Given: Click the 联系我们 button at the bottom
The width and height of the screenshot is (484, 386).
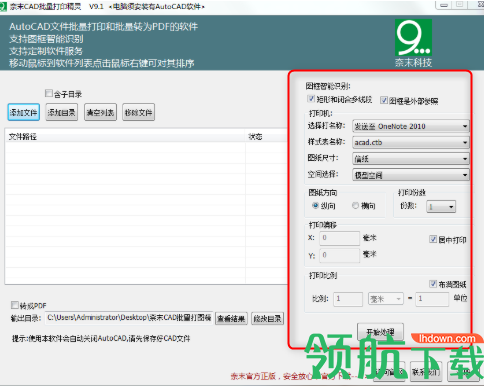Looking at the screenshot, I should pyautogui.click(x=426, y=372).
